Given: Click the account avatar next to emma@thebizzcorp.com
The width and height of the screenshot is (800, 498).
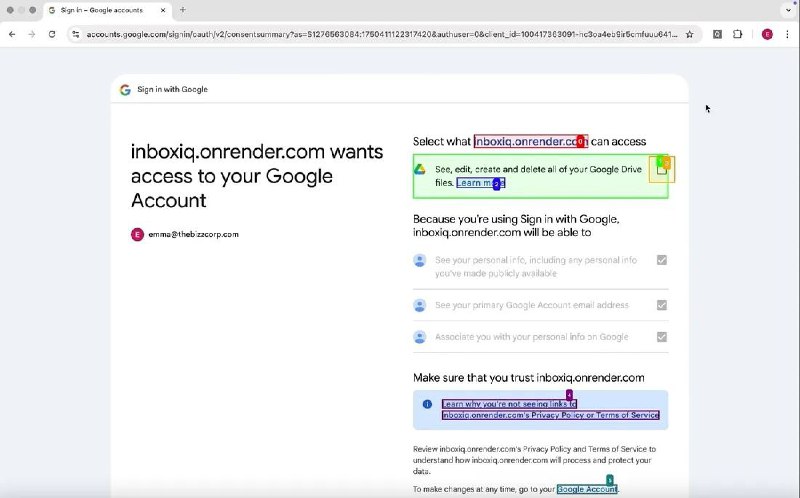Looking at the screenshot, I should click(137, 234).
